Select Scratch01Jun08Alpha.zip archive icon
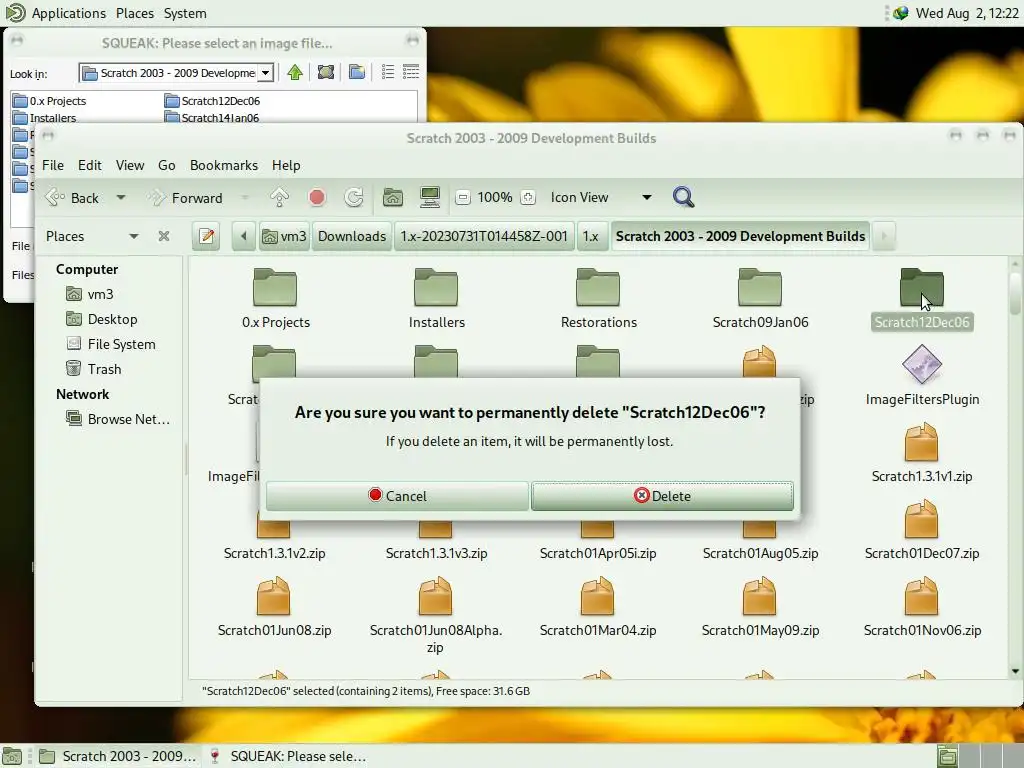 click(x=436, y=596)
